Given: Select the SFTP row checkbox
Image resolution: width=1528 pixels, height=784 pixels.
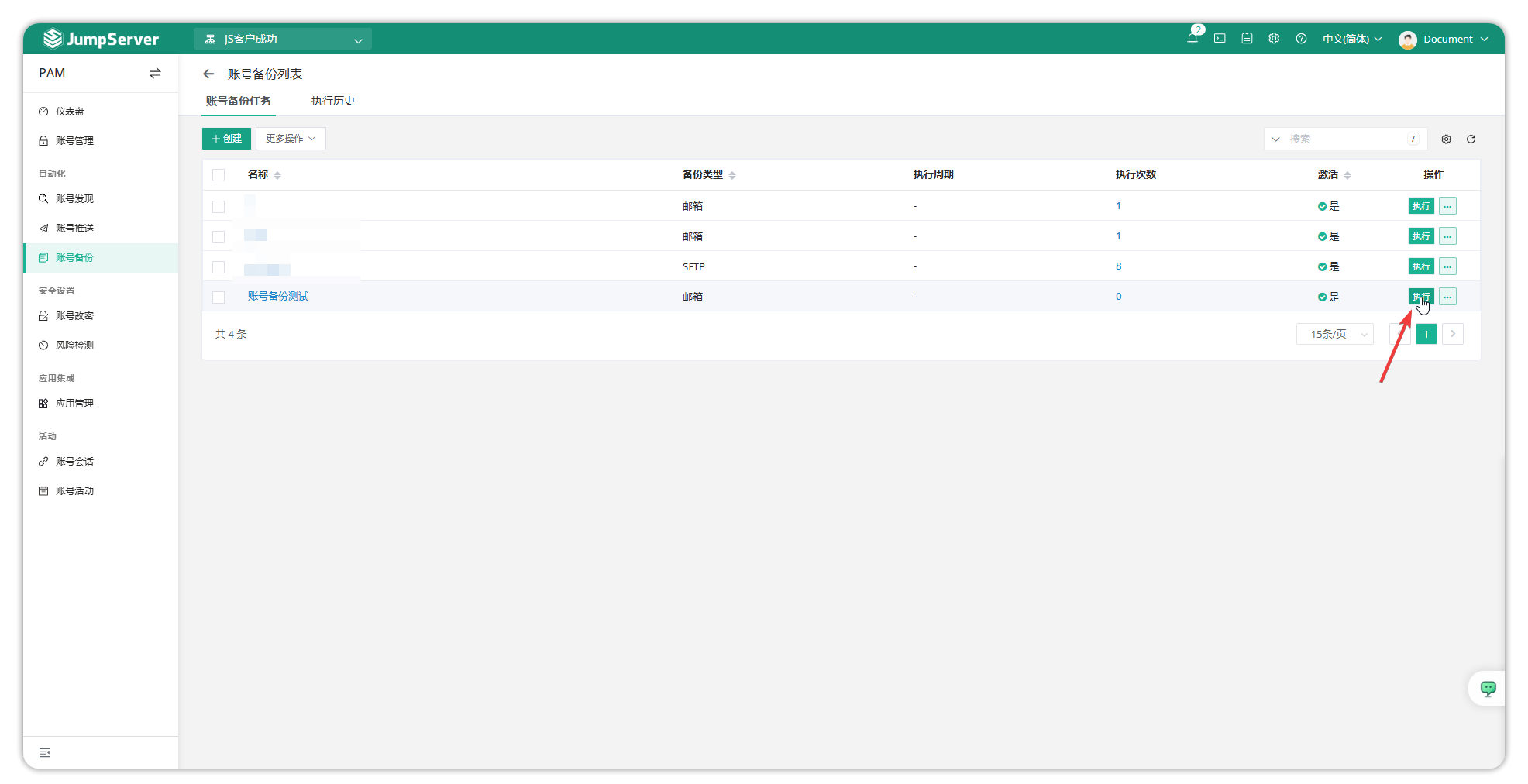Looking at the screenshot, I should 219,267.
